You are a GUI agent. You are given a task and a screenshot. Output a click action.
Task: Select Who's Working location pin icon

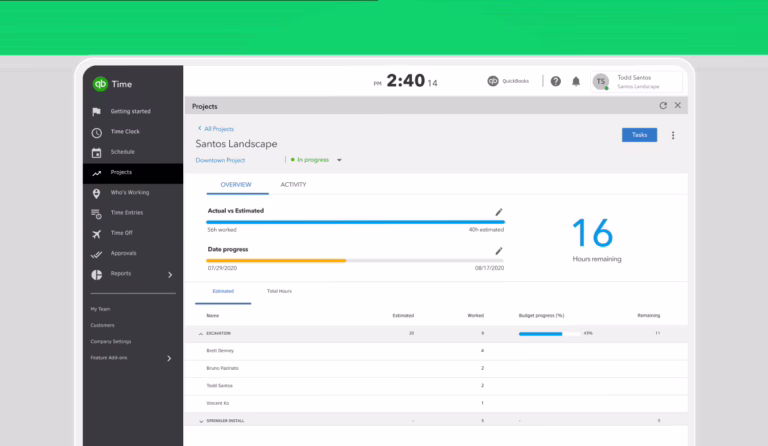coord(96,193)
